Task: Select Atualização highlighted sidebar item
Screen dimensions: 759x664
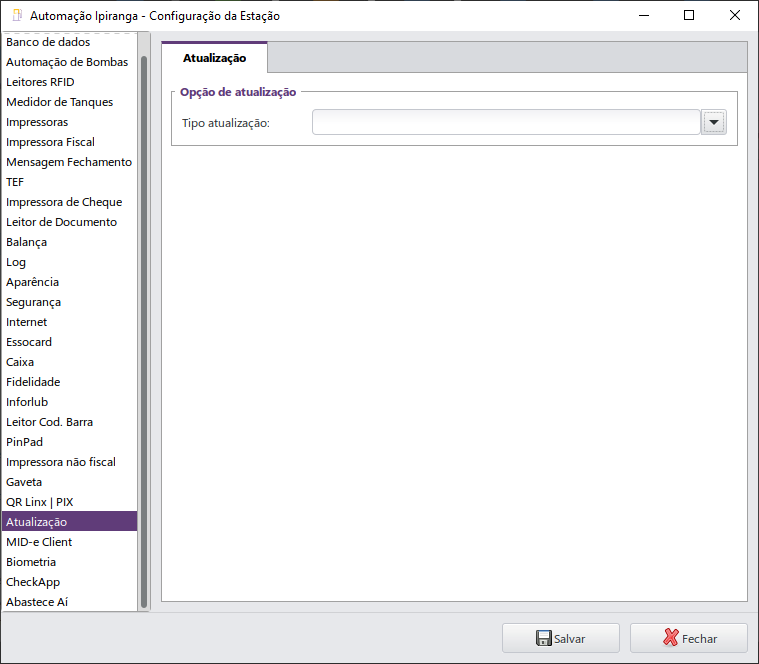Action: click(x=70, y=522)
